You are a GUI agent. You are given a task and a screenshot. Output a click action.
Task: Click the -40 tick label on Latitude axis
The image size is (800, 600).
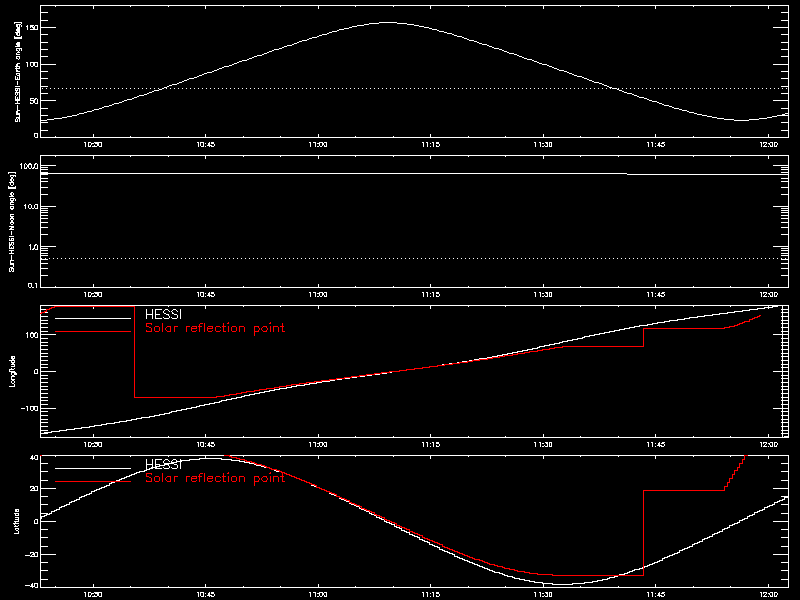32,585
